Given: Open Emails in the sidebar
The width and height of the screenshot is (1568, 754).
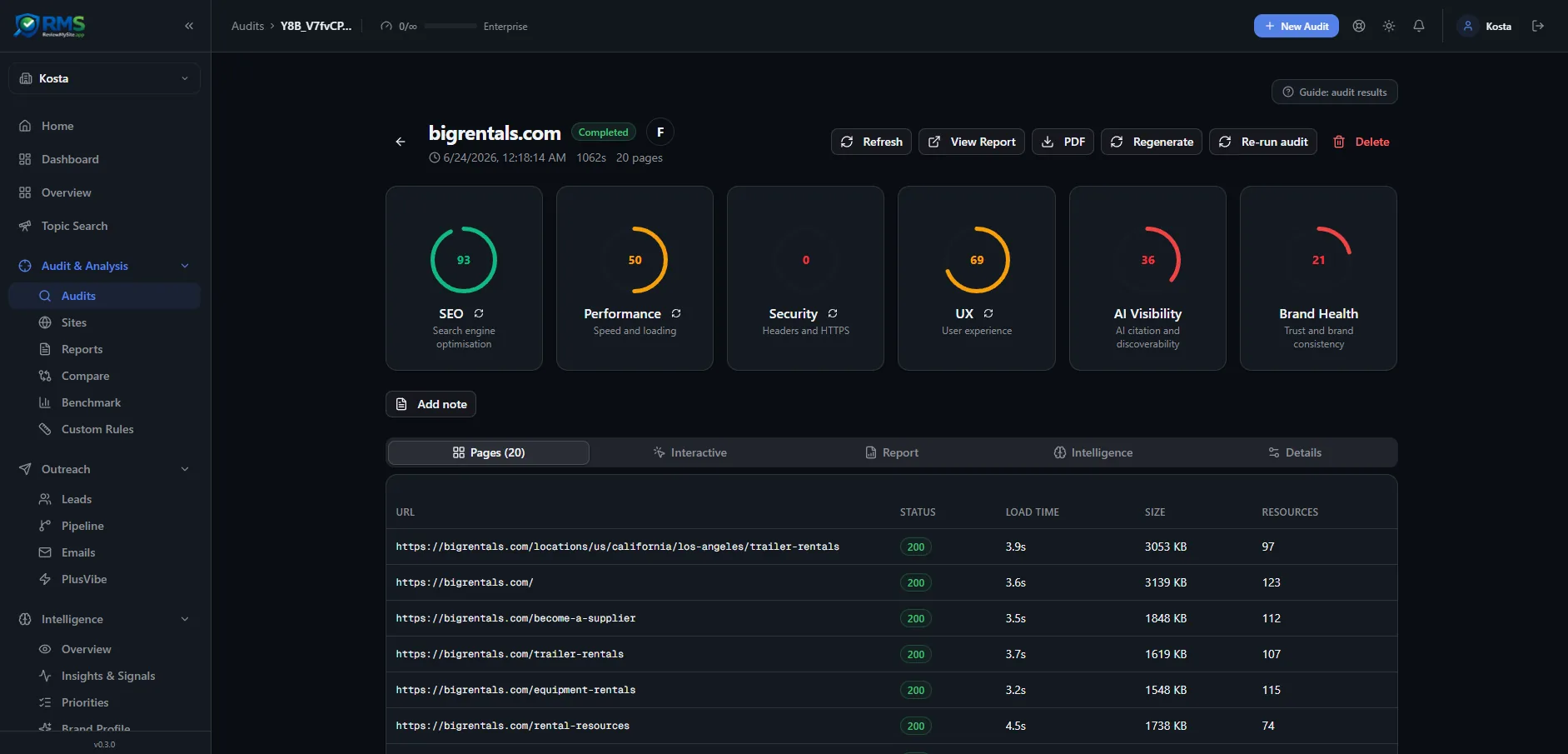Looking at the screenshot, I should 104,552.
